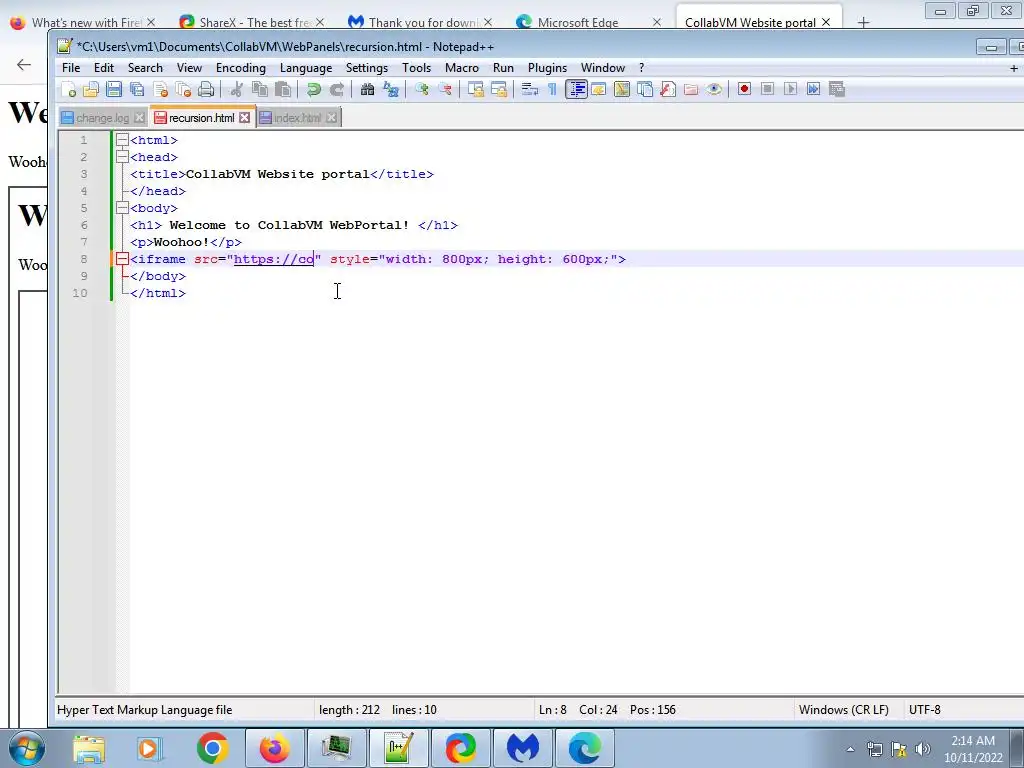Screen dimensions: 1024x768
Task: Collapse the body fold on line 5
Action: point(122,208)
